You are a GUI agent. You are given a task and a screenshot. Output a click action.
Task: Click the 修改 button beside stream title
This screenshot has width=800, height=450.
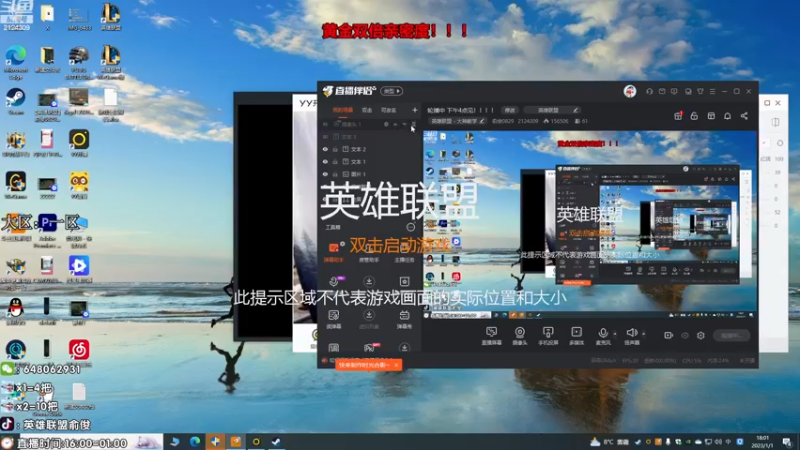point(510,110)
